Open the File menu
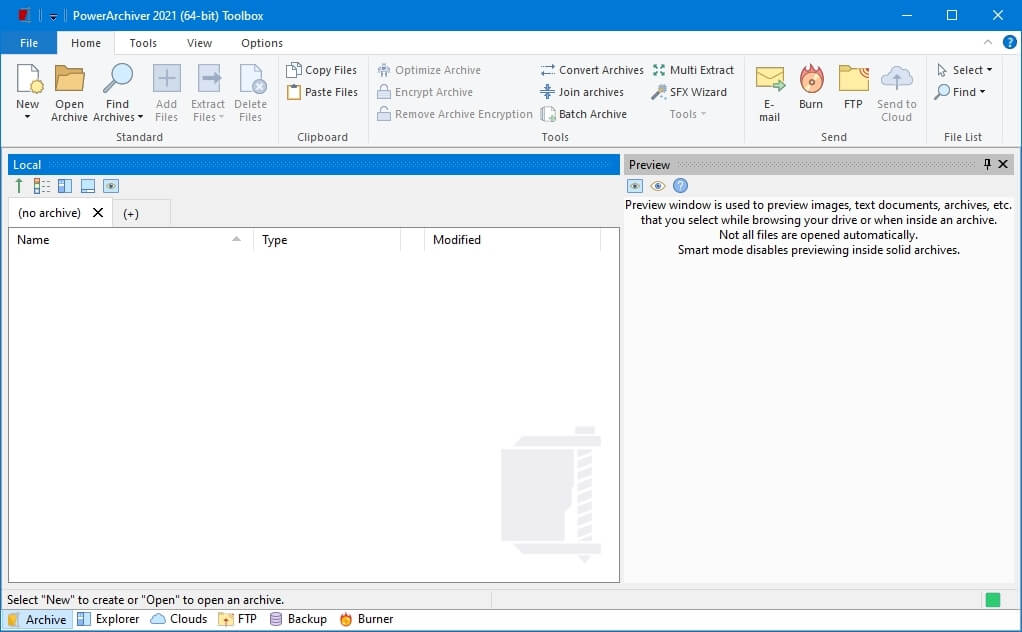The image size is (1022, 632). (x=29, y=43)
